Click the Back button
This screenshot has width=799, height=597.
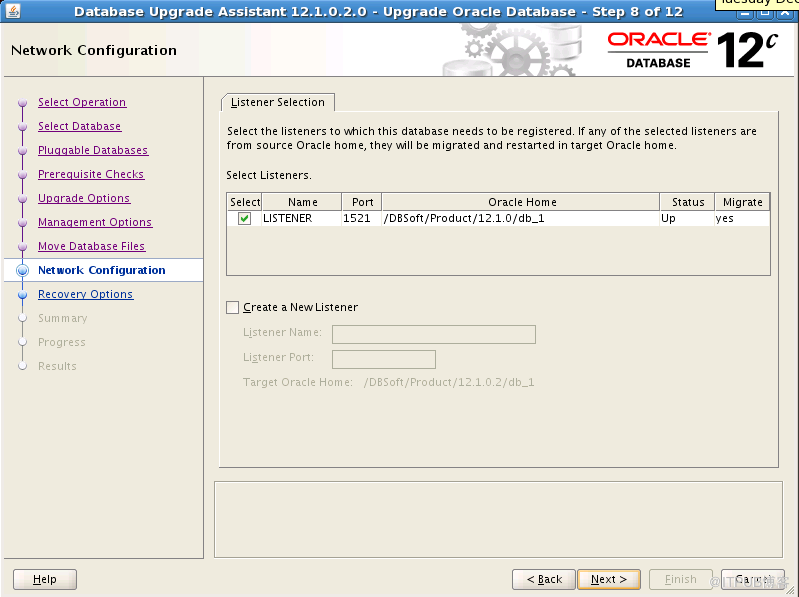[x=544, y=579]
